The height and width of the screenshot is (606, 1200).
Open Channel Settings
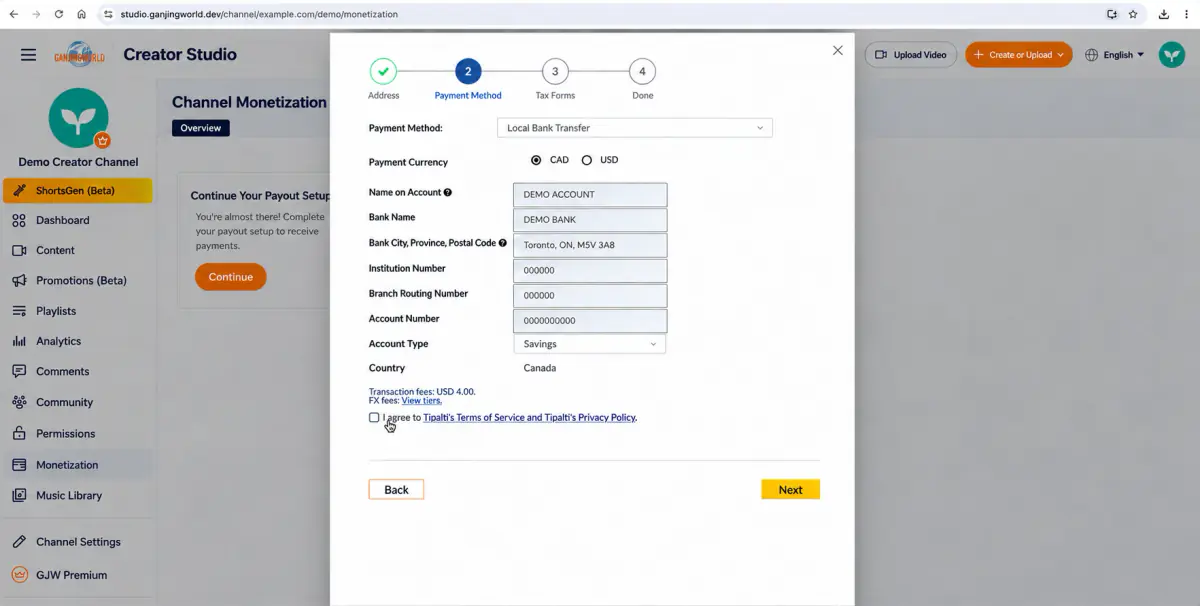78,542
